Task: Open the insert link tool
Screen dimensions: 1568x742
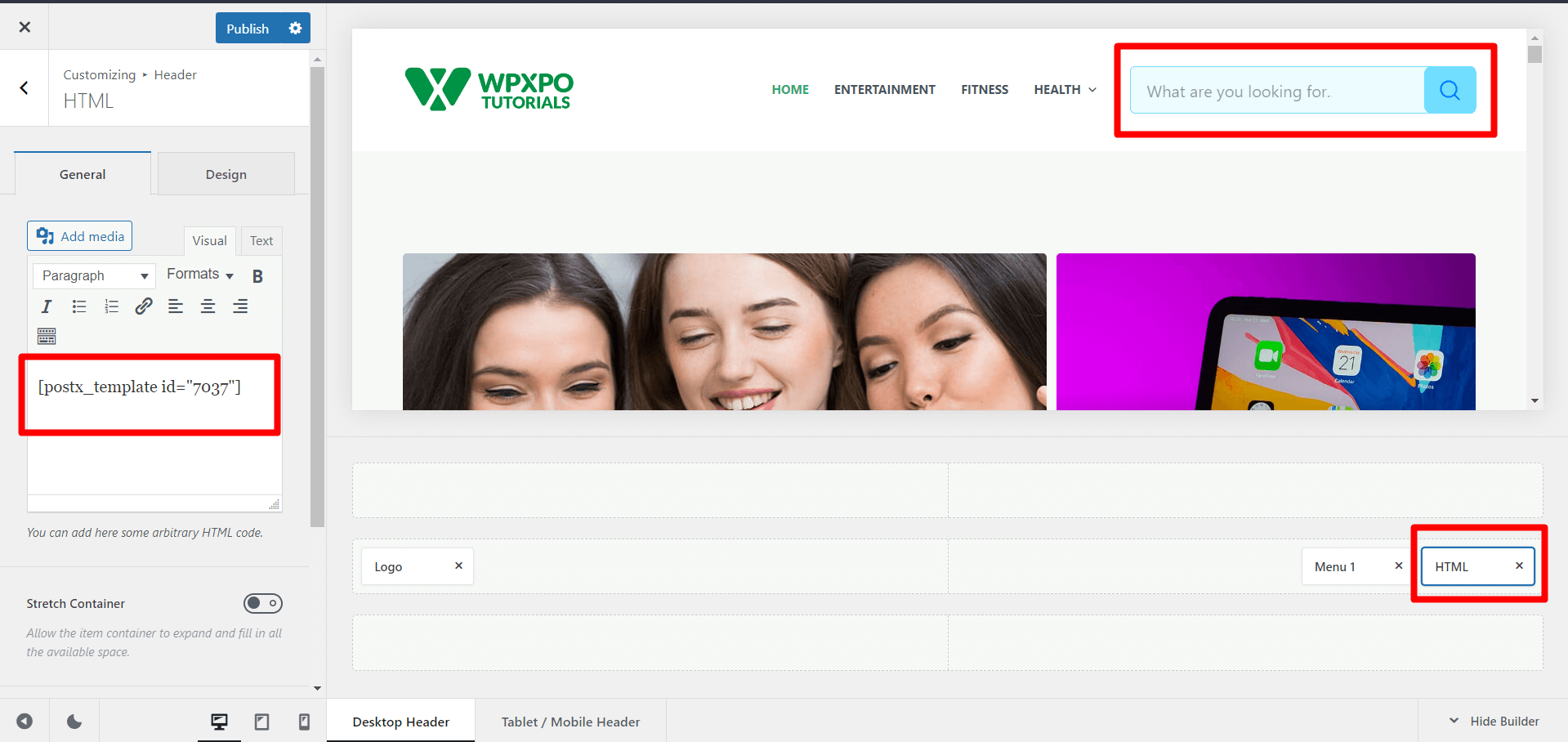Action: coord(144,306)
